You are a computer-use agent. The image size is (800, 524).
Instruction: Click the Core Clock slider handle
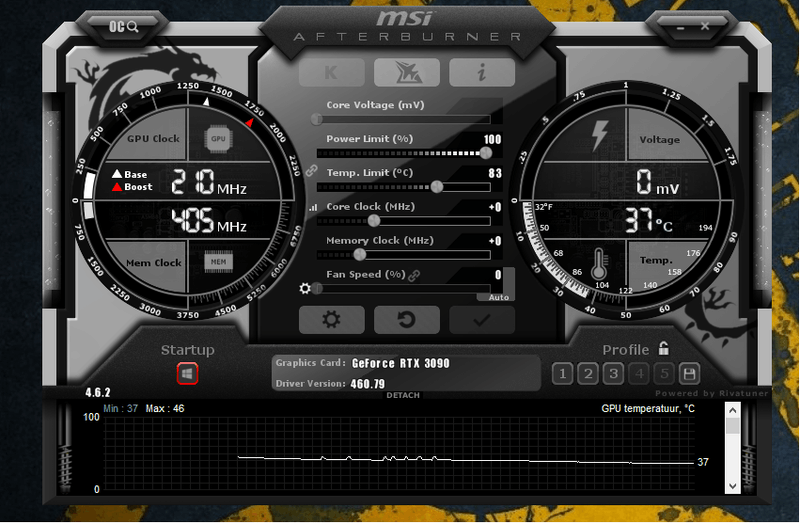pos(374,220)
